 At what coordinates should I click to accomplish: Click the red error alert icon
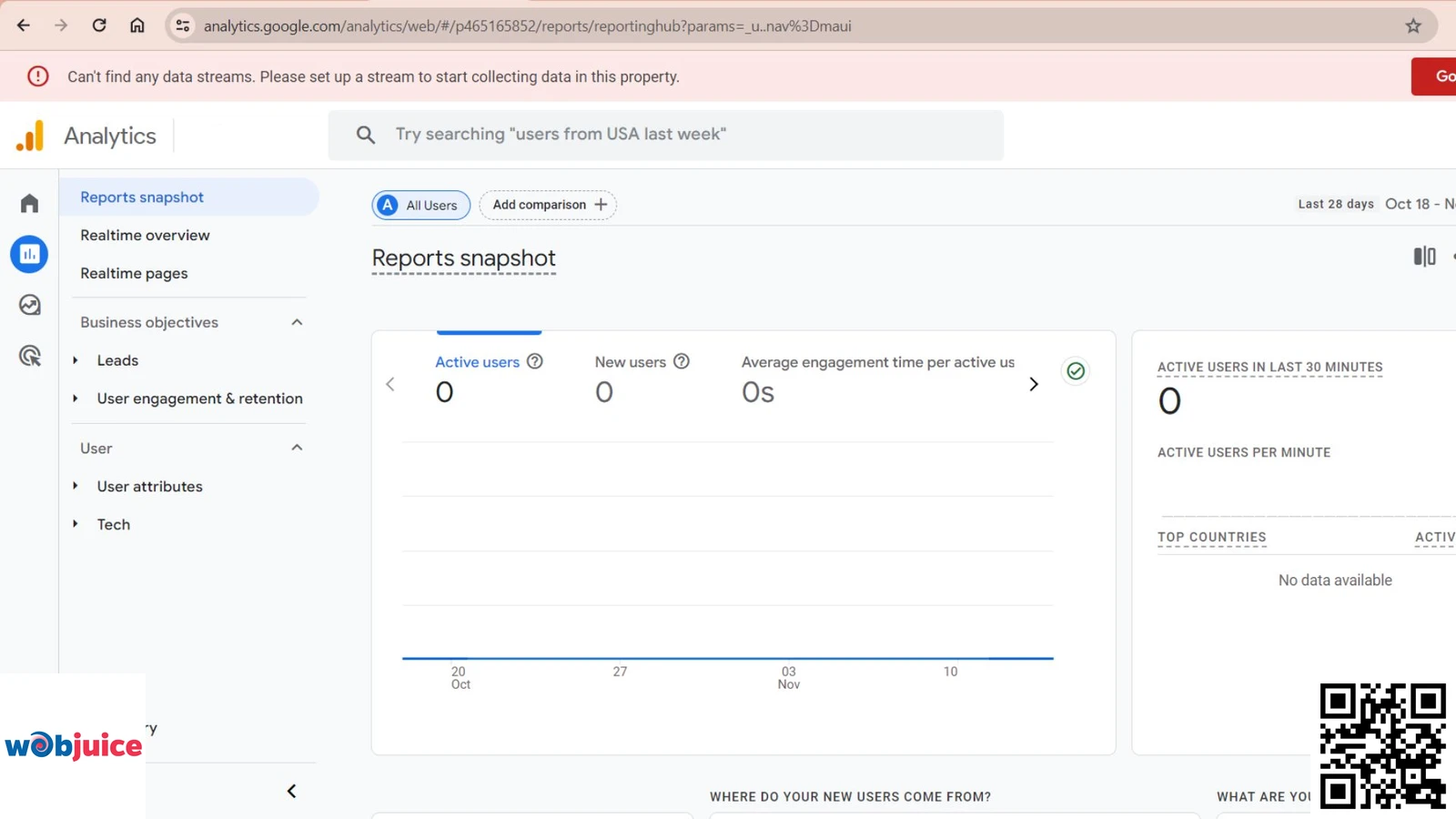point(37,76)
